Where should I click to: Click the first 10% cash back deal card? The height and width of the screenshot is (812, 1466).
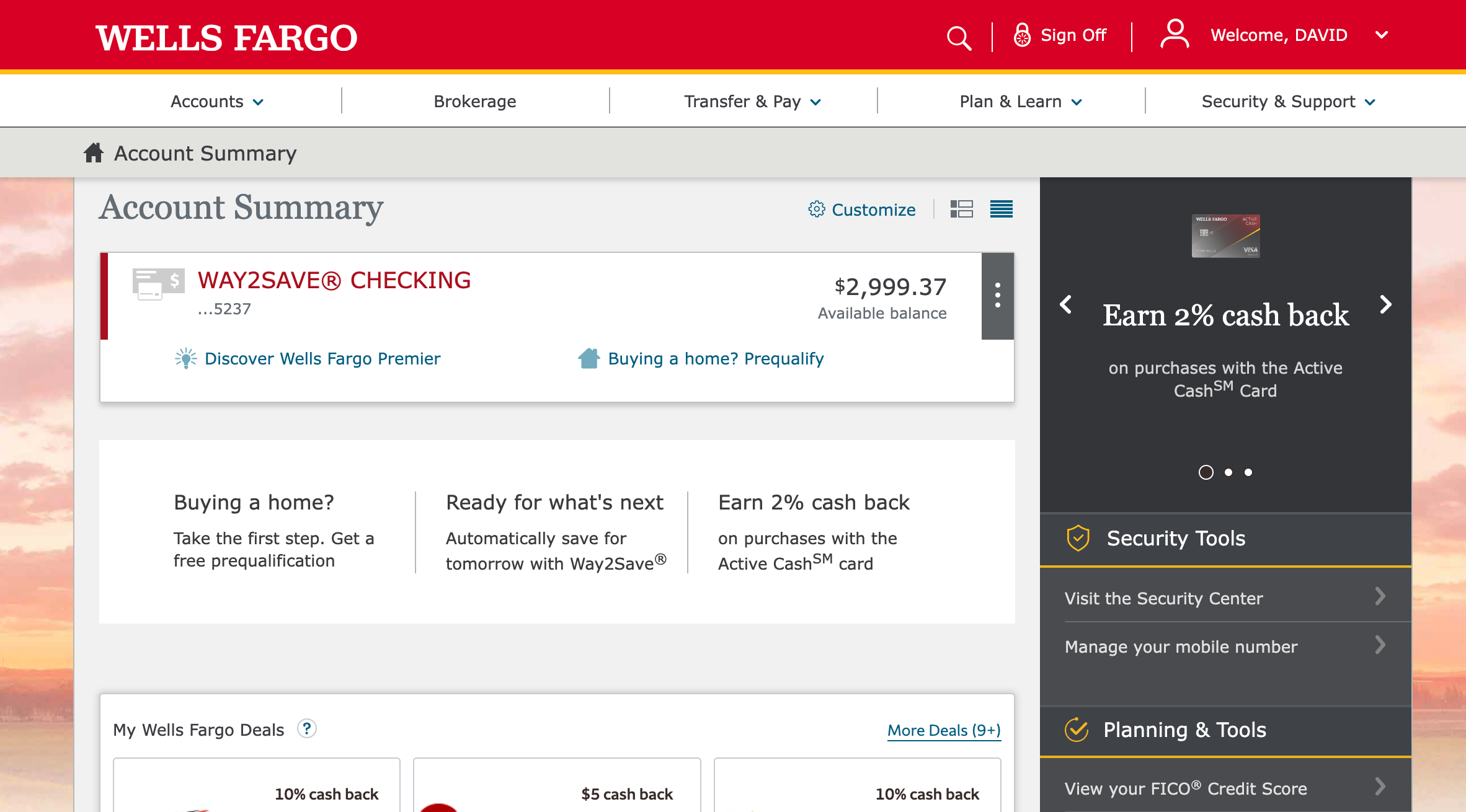coord(256,785)
